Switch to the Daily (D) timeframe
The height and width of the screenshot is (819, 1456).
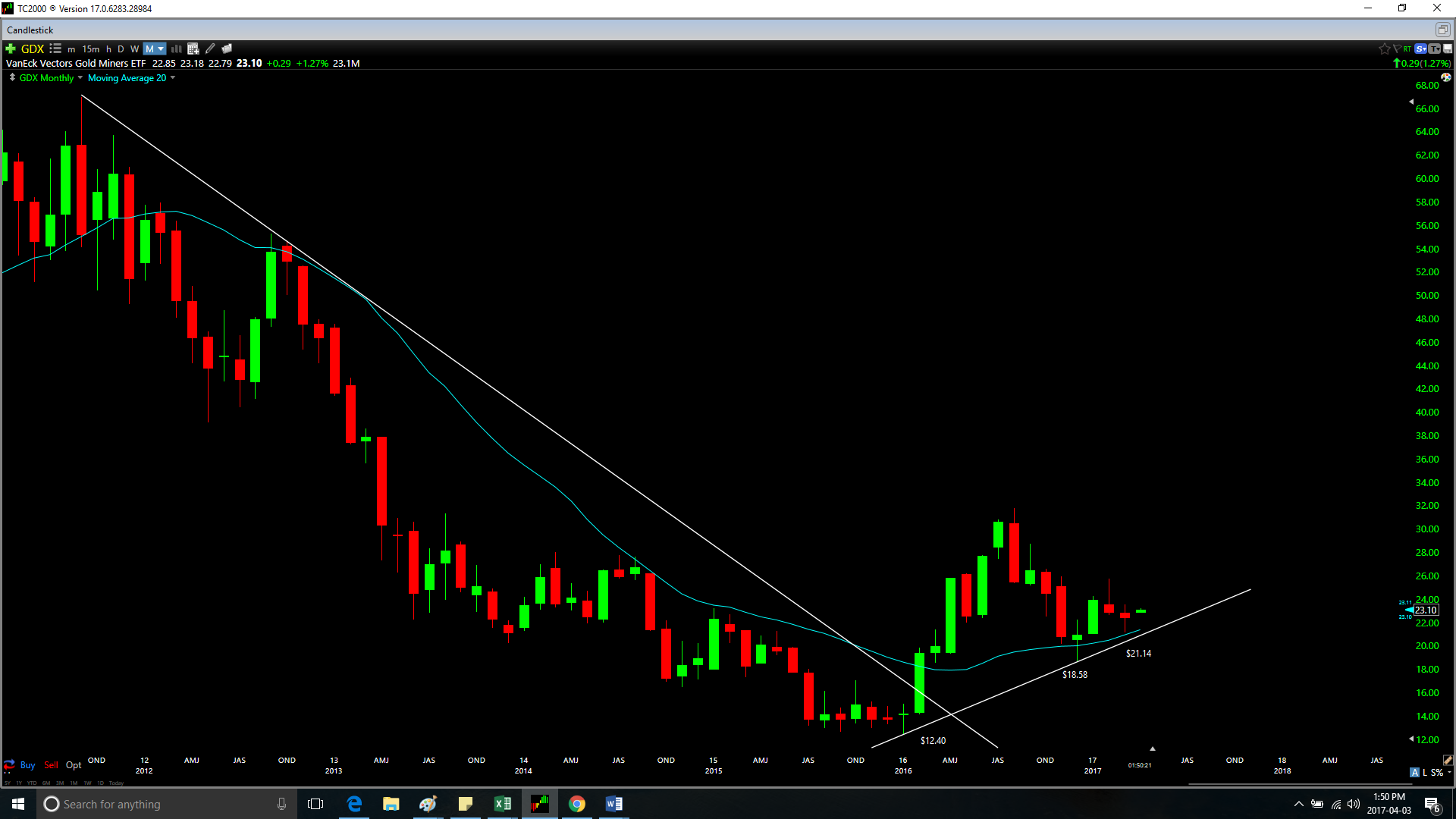[121, 49]
